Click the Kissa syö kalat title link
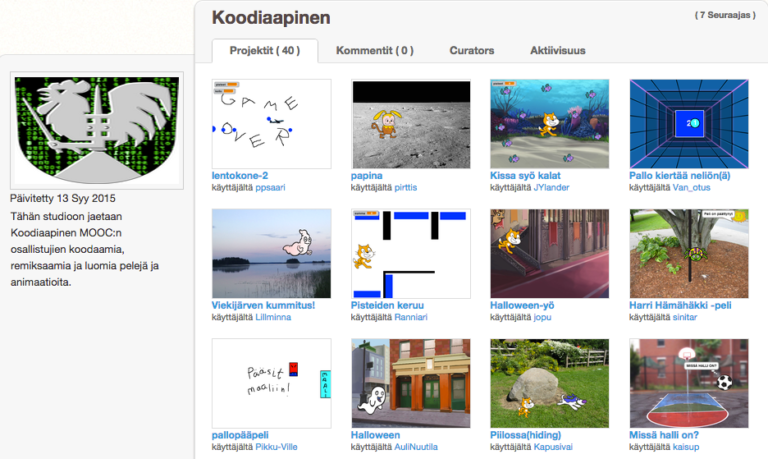This screenshot has width=768, height=459. tap(525, 175)
